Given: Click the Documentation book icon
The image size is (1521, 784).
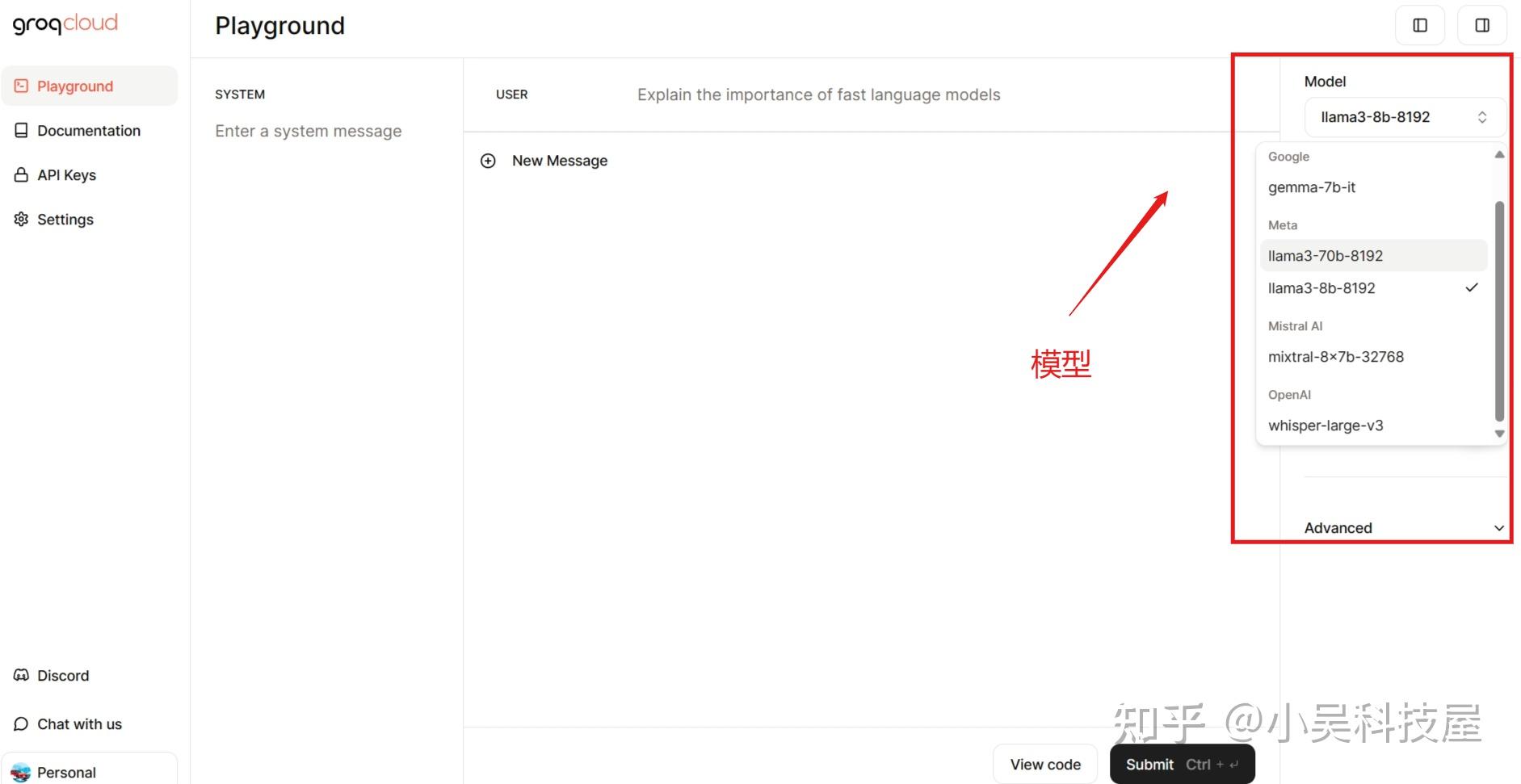Looking at the screenshot, I should point(21,131).
